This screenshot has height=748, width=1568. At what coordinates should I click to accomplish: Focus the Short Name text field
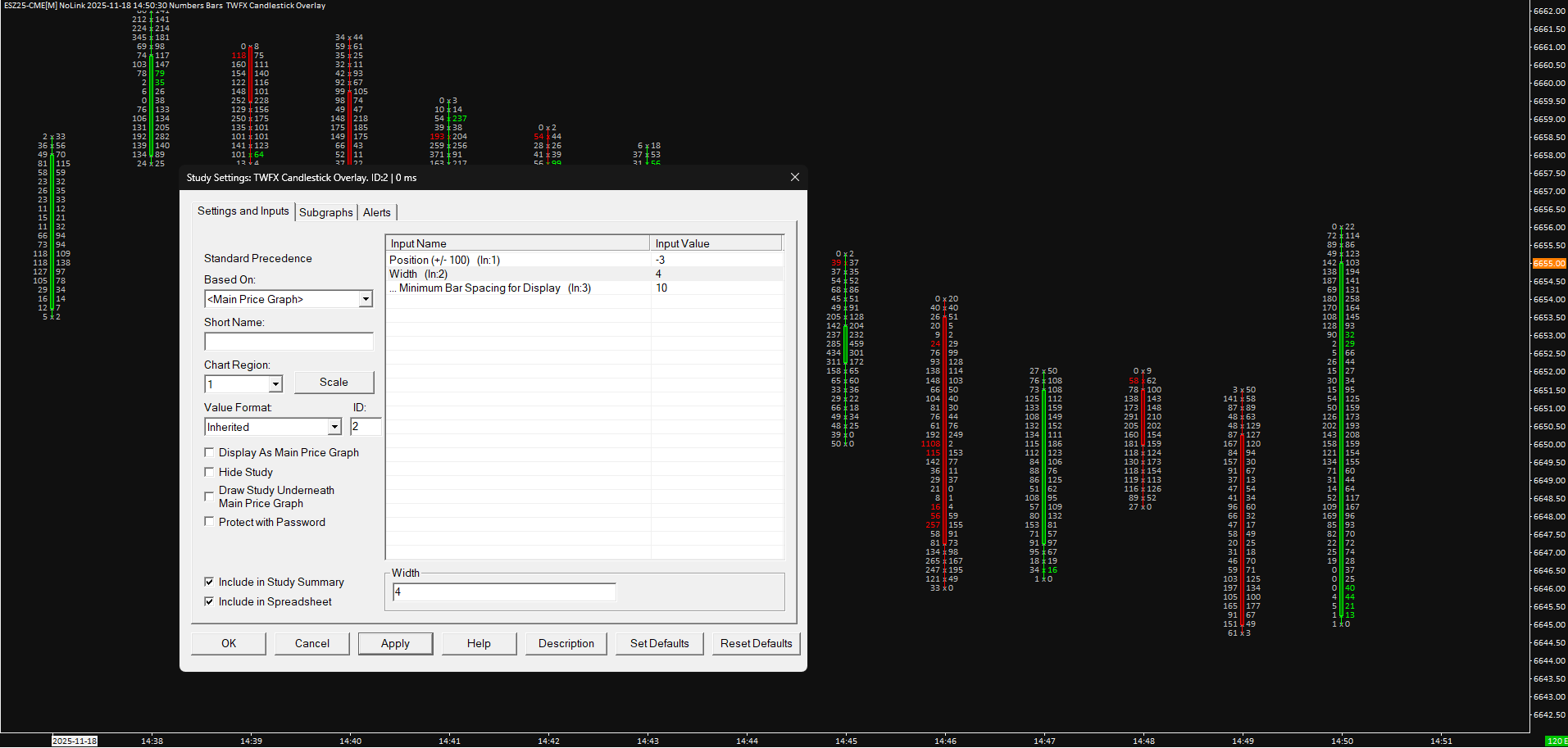(x=289, y=342)
